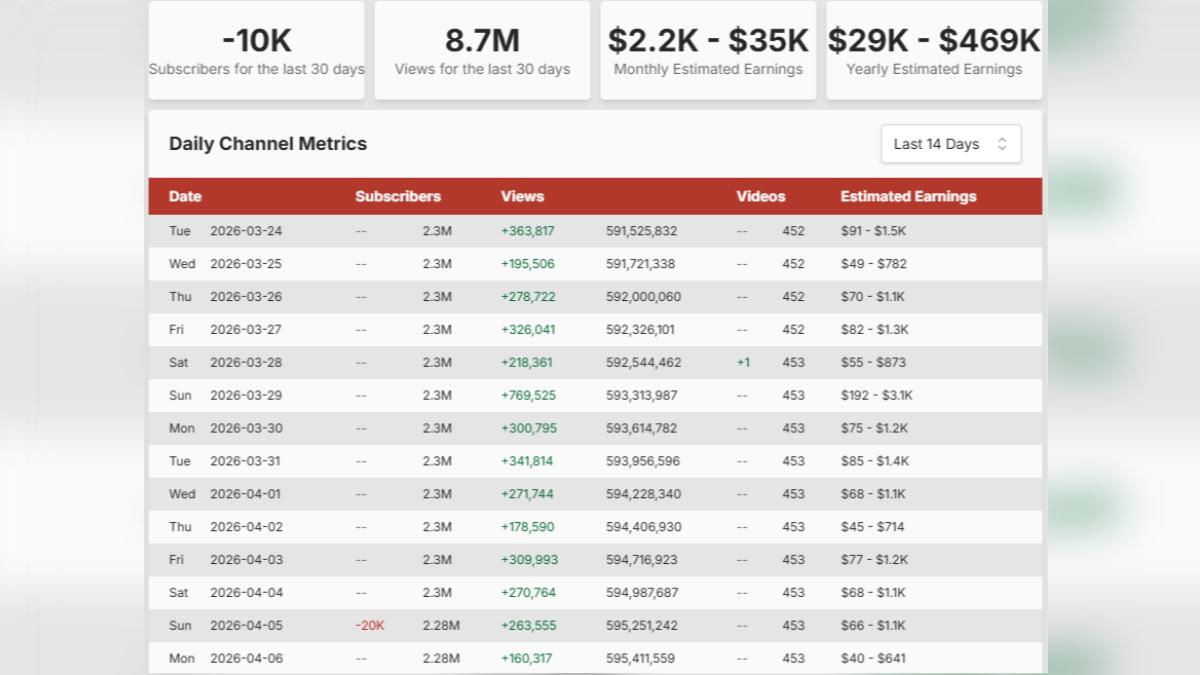The width and height of the screenshot is (1200, 675).
Task: Click the Videos column header
Action: [x=760, y=196]
